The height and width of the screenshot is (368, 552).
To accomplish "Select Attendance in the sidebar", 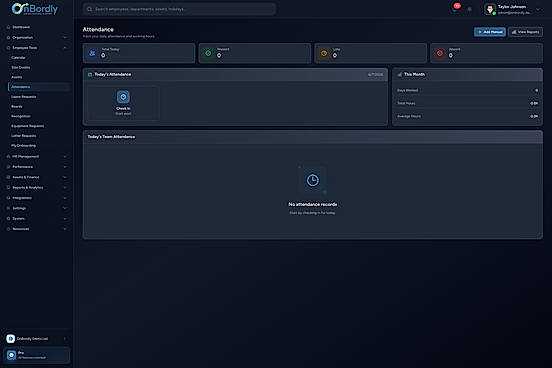I will [39, 87].
